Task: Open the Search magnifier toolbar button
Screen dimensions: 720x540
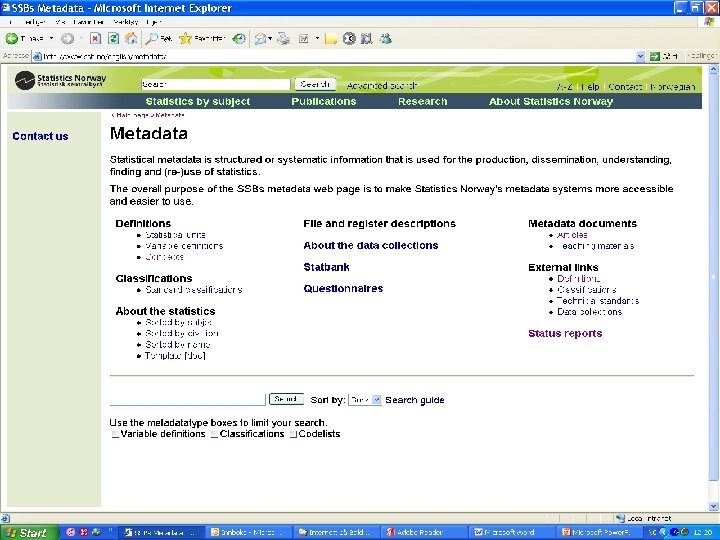Action: pos(158,39)
